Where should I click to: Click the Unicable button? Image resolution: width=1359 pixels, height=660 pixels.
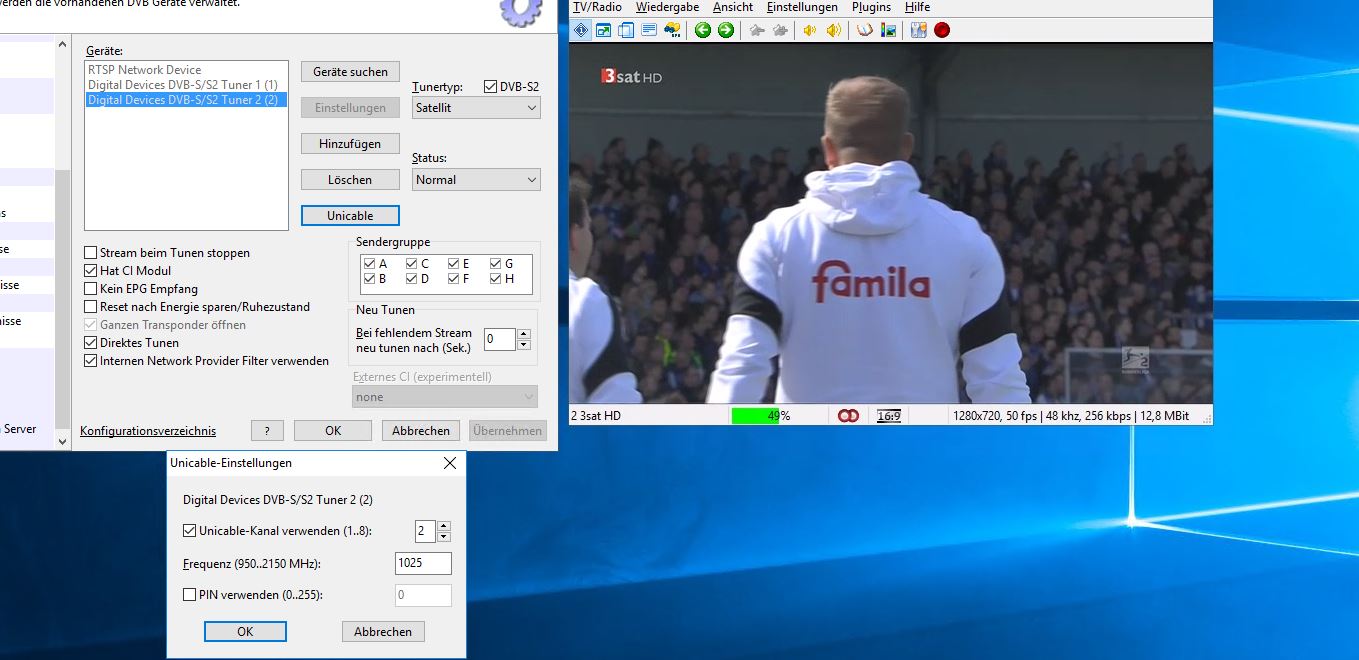tap(350, 216)
